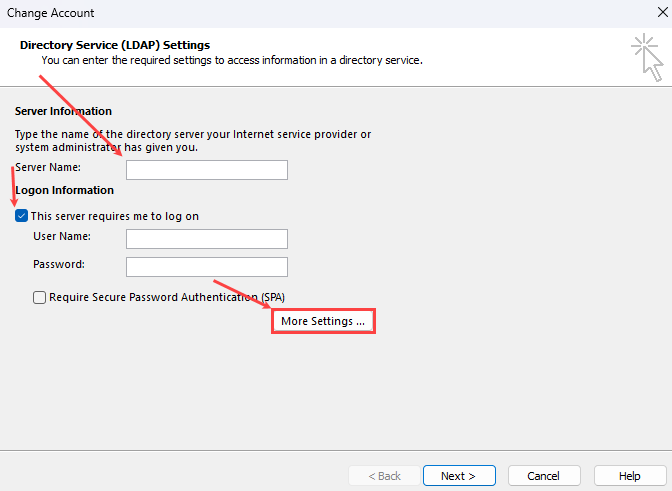Image resolution: width=672 pixels, height=491 pixels.
Task: Select the Password input box
Action: click(x=206, y=267)
